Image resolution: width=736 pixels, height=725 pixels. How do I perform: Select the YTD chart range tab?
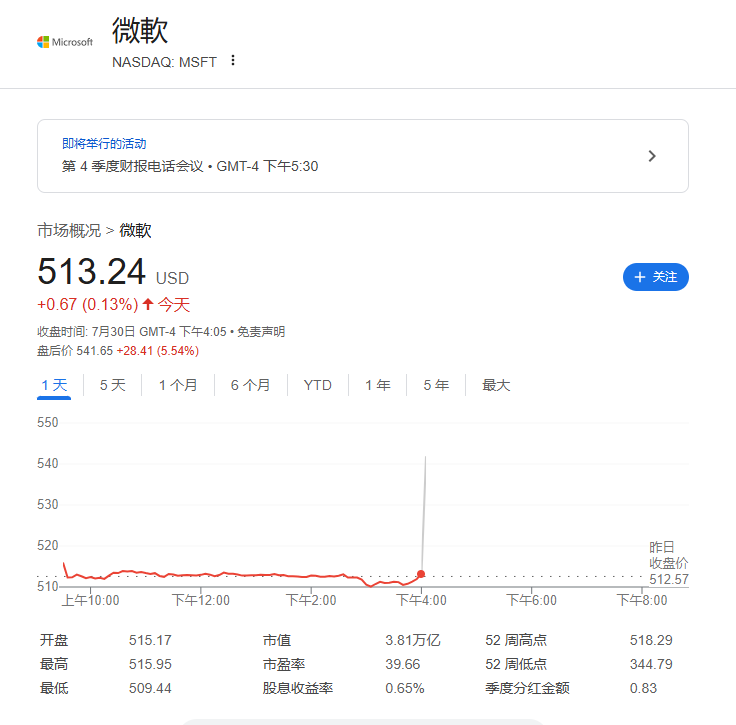click(x=318, y=385)
